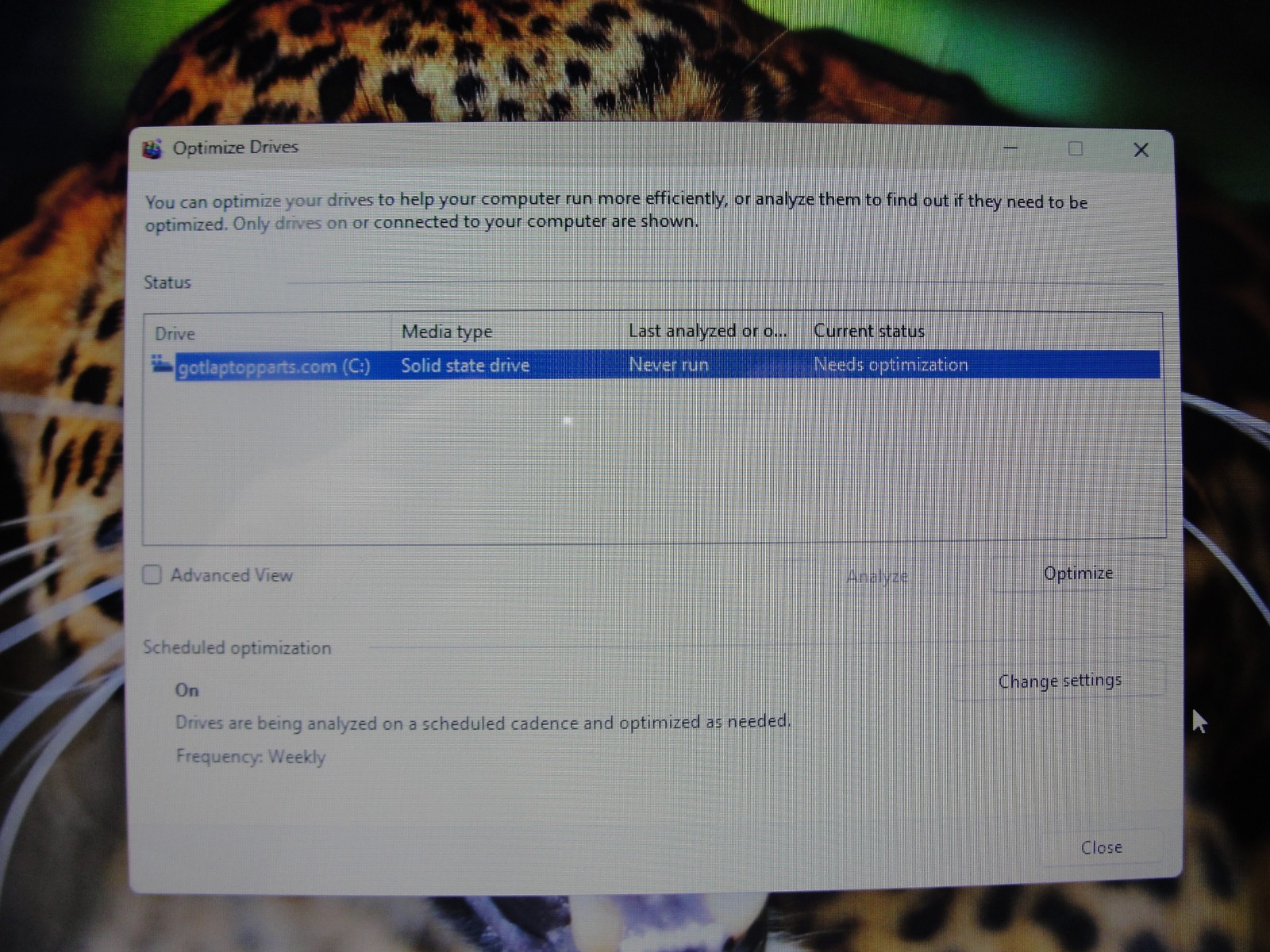Click the Never run cell

click(x=668, y=365)
